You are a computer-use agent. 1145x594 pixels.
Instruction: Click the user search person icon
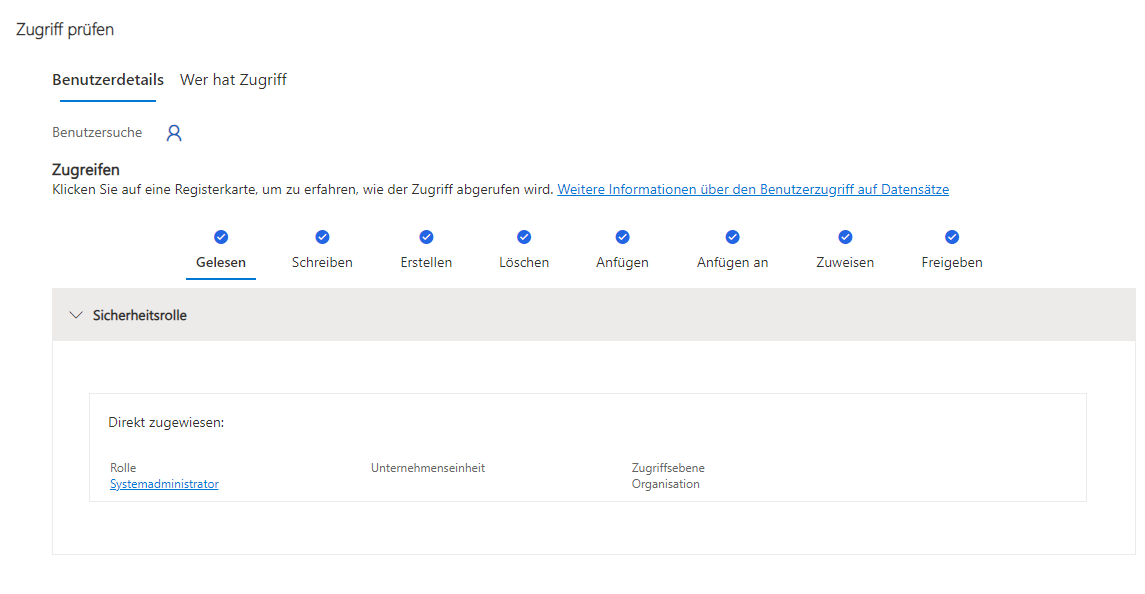point(174,133)
